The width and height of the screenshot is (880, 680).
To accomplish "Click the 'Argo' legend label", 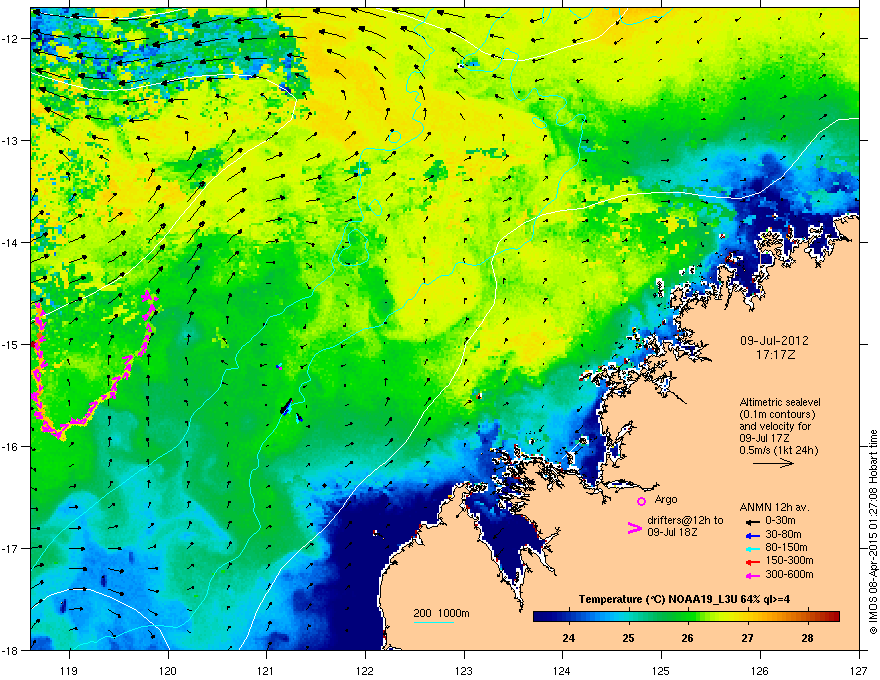I will tap(666, 499).
